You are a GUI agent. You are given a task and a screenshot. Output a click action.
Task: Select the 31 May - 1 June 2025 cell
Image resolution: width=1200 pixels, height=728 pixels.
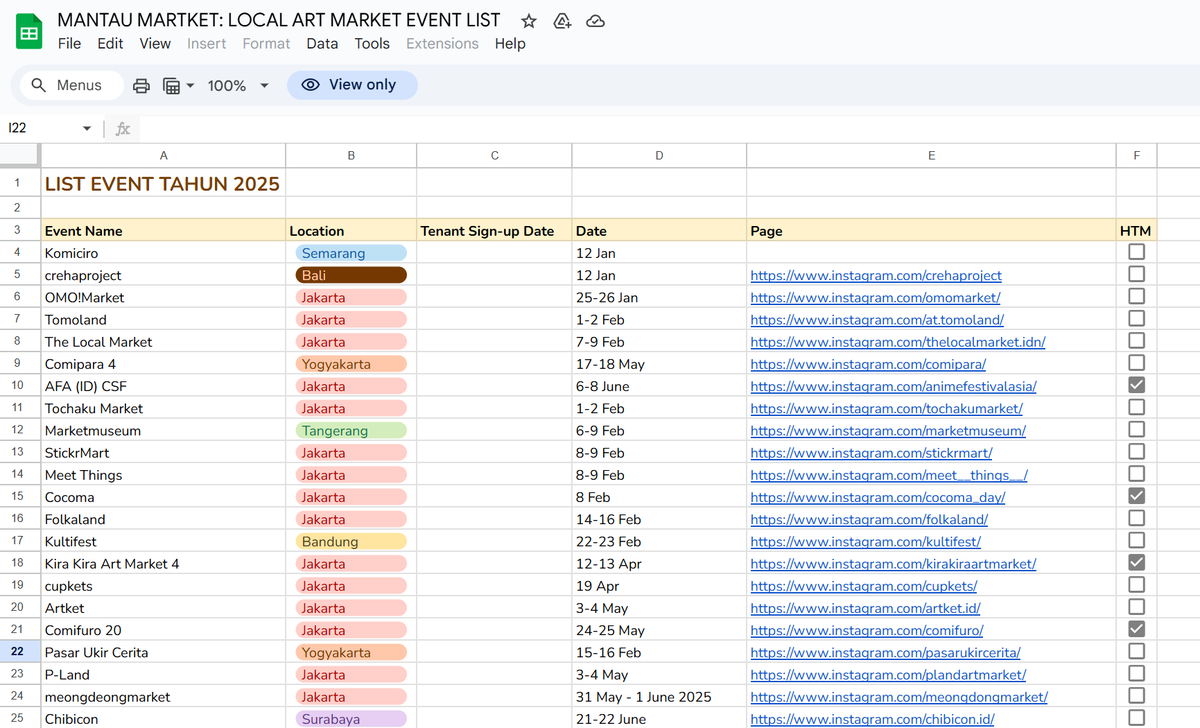click(x=659, y=697)
